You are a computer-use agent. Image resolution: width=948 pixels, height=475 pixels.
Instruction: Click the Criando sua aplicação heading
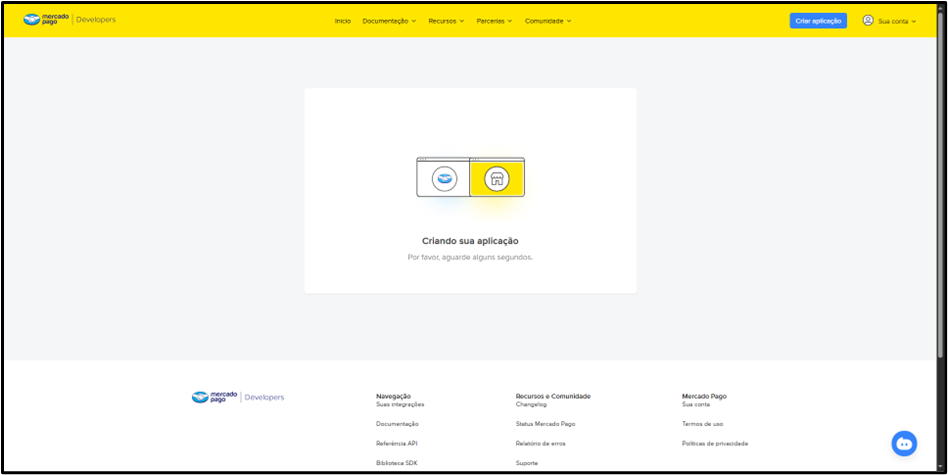pyautogui.click(x=470, y=241)
